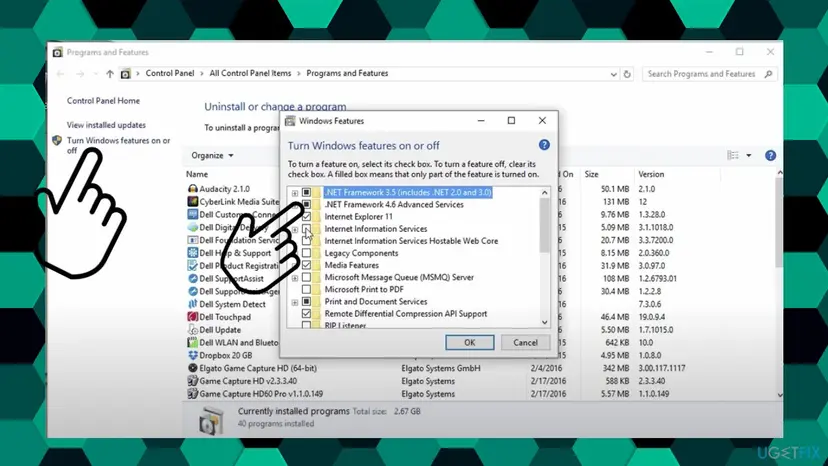Open the Organize dropdown menu
This screenshot has width=828, height=466.
212,155
